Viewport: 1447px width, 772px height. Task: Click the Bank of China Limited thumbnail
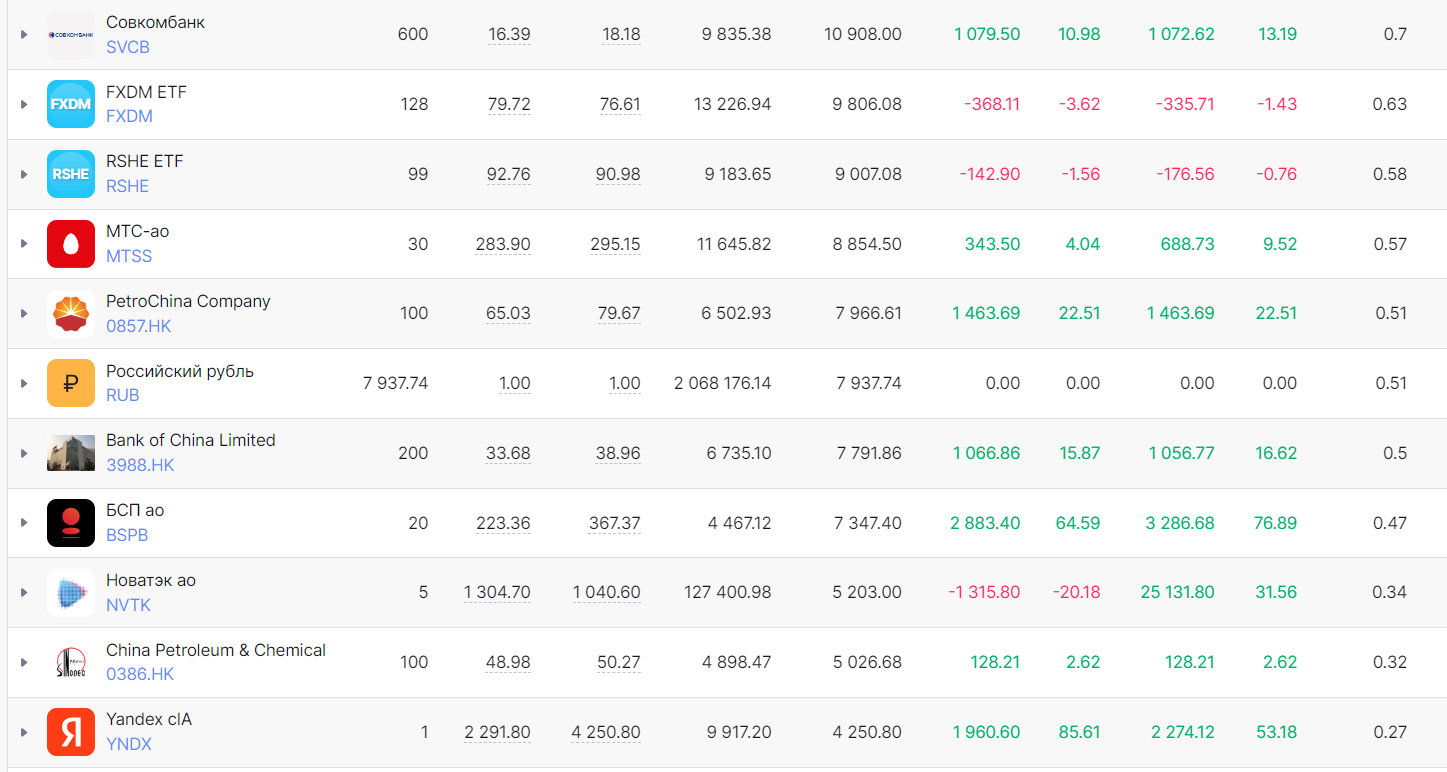pos(71,453)
